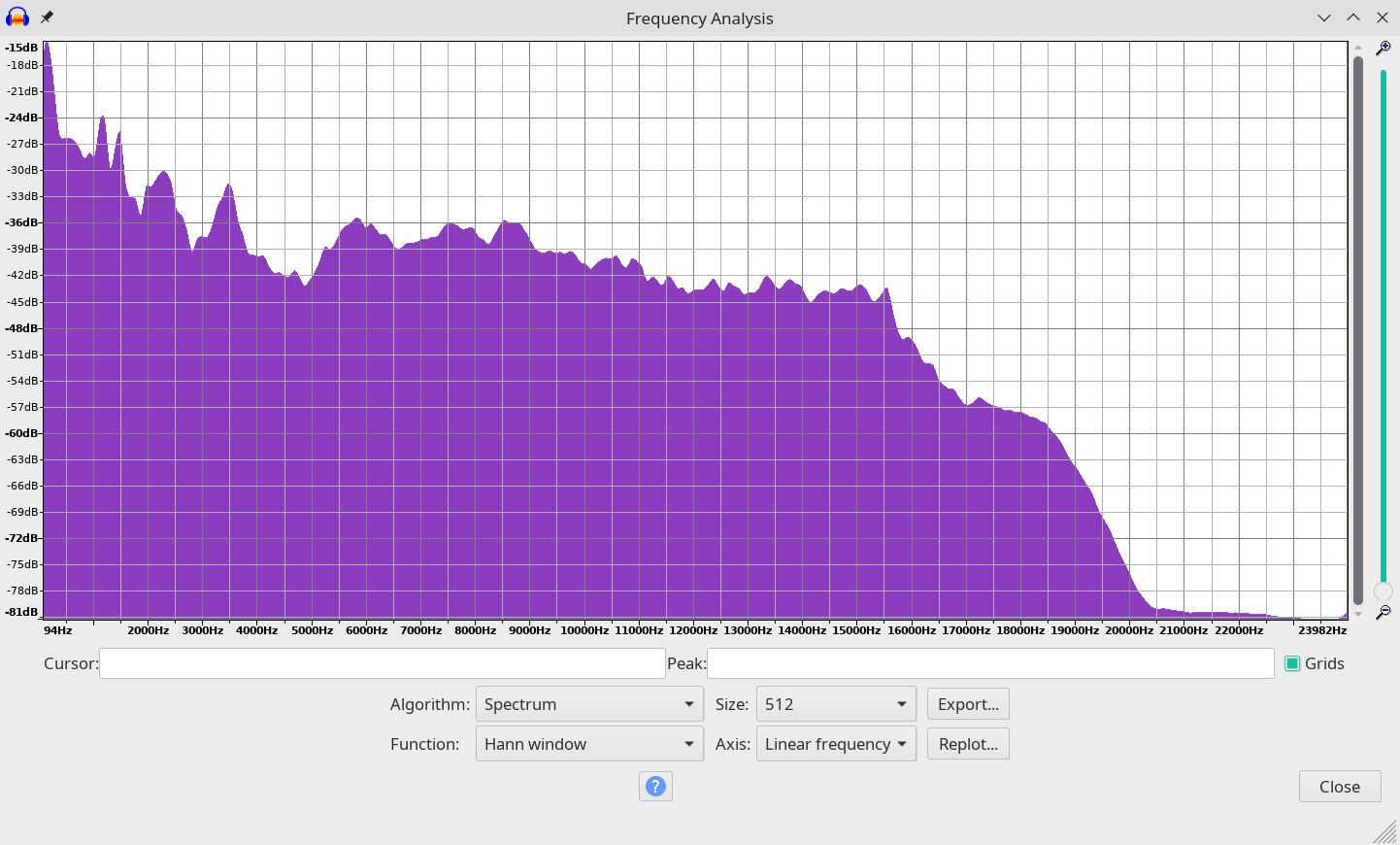Maximize window with title bar up chevron
The image size is (1400, 845).
1353,17
